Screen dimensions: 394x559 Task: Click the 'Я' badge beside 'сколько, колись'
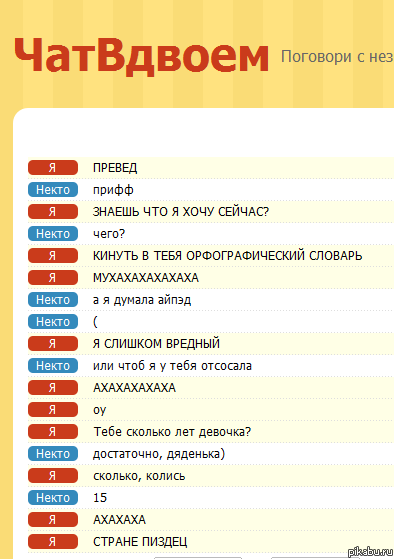click(53, 476)
